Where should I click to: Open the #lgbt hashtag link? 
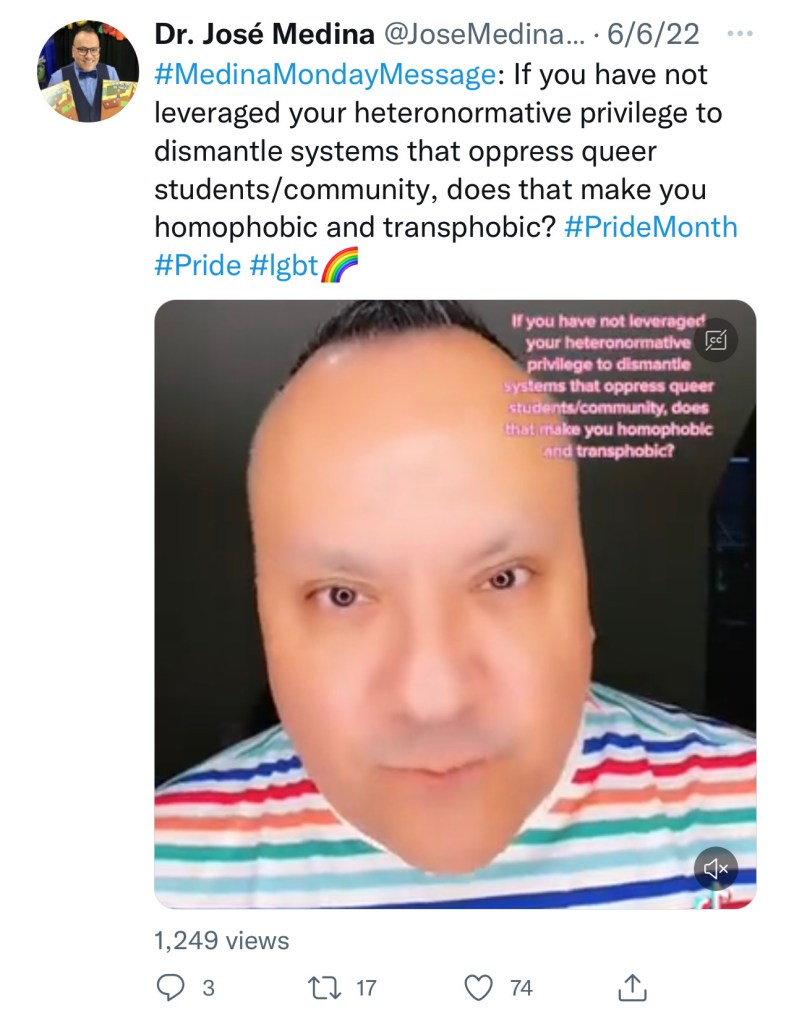tap(283, 265)
